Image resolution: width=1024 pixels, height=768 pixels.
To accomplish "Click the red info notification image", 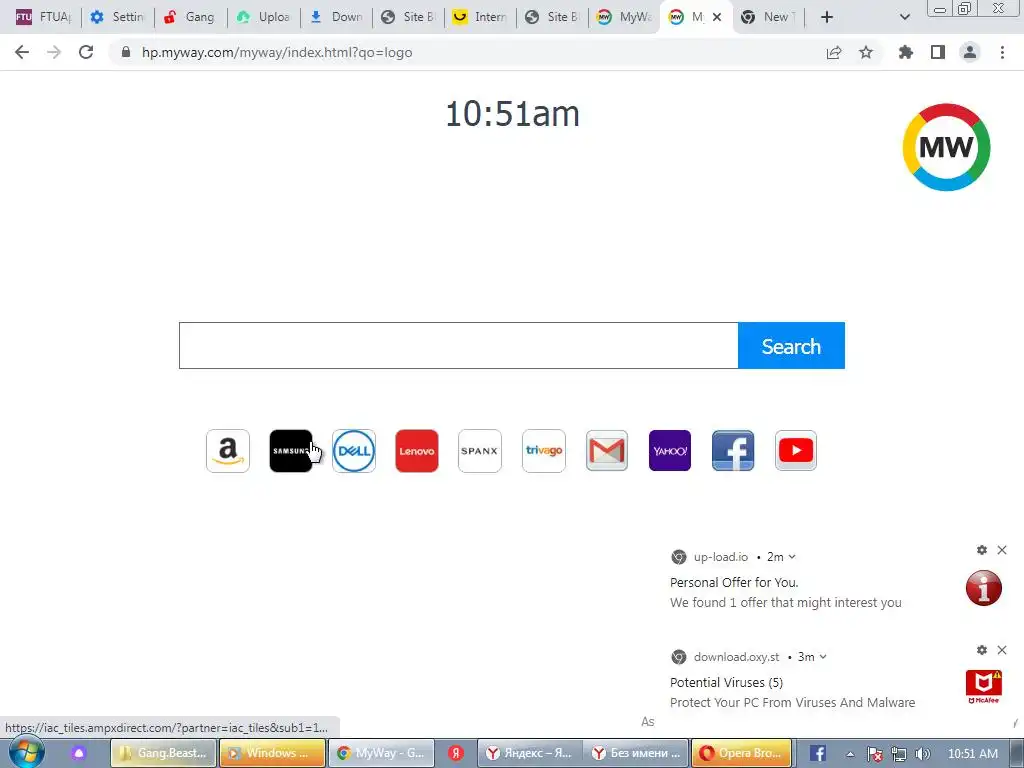I will click(984, 588).
